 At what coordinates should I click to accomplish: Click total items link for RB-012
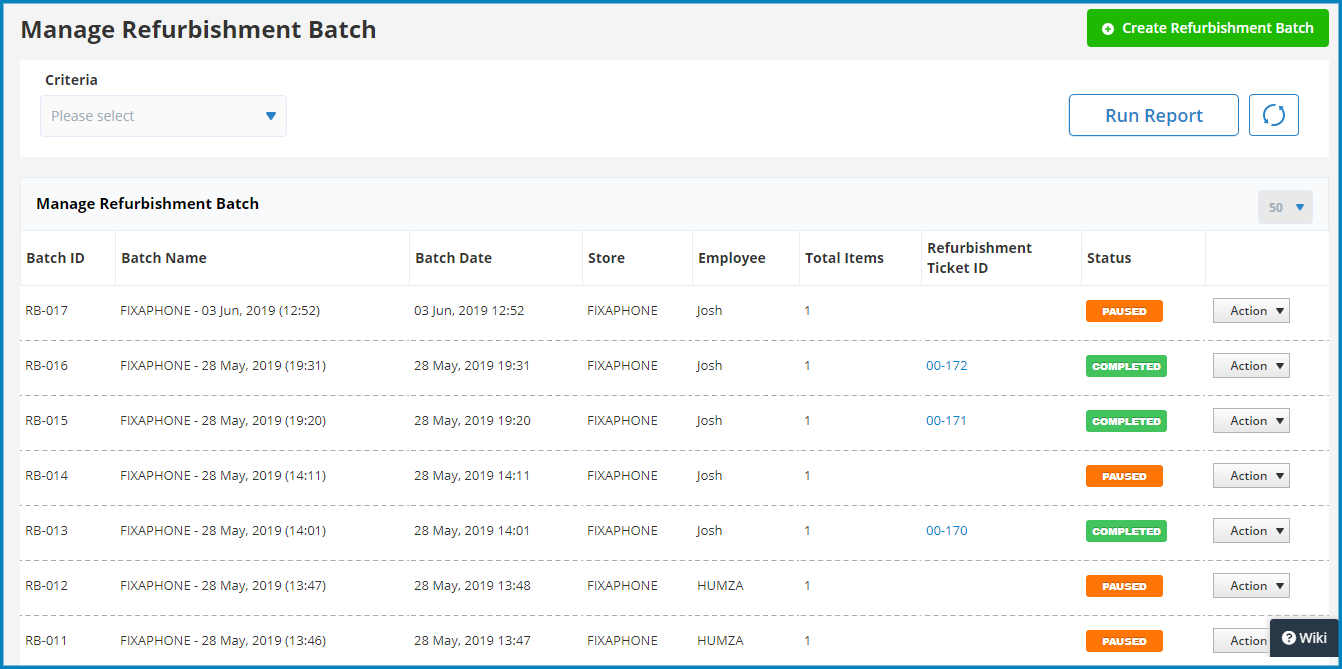pyautogui.click(x=807, y=586)
